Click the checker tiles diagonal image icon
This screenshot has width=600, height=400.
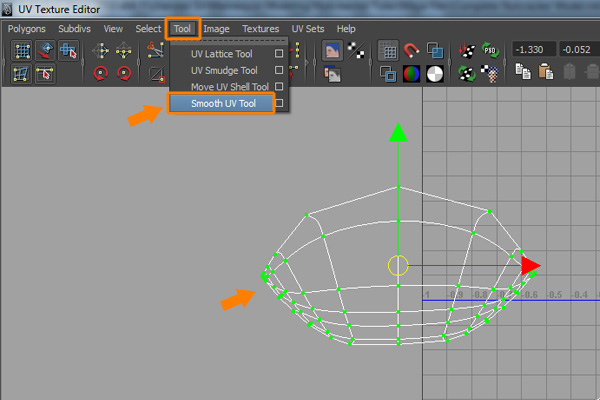356,51
